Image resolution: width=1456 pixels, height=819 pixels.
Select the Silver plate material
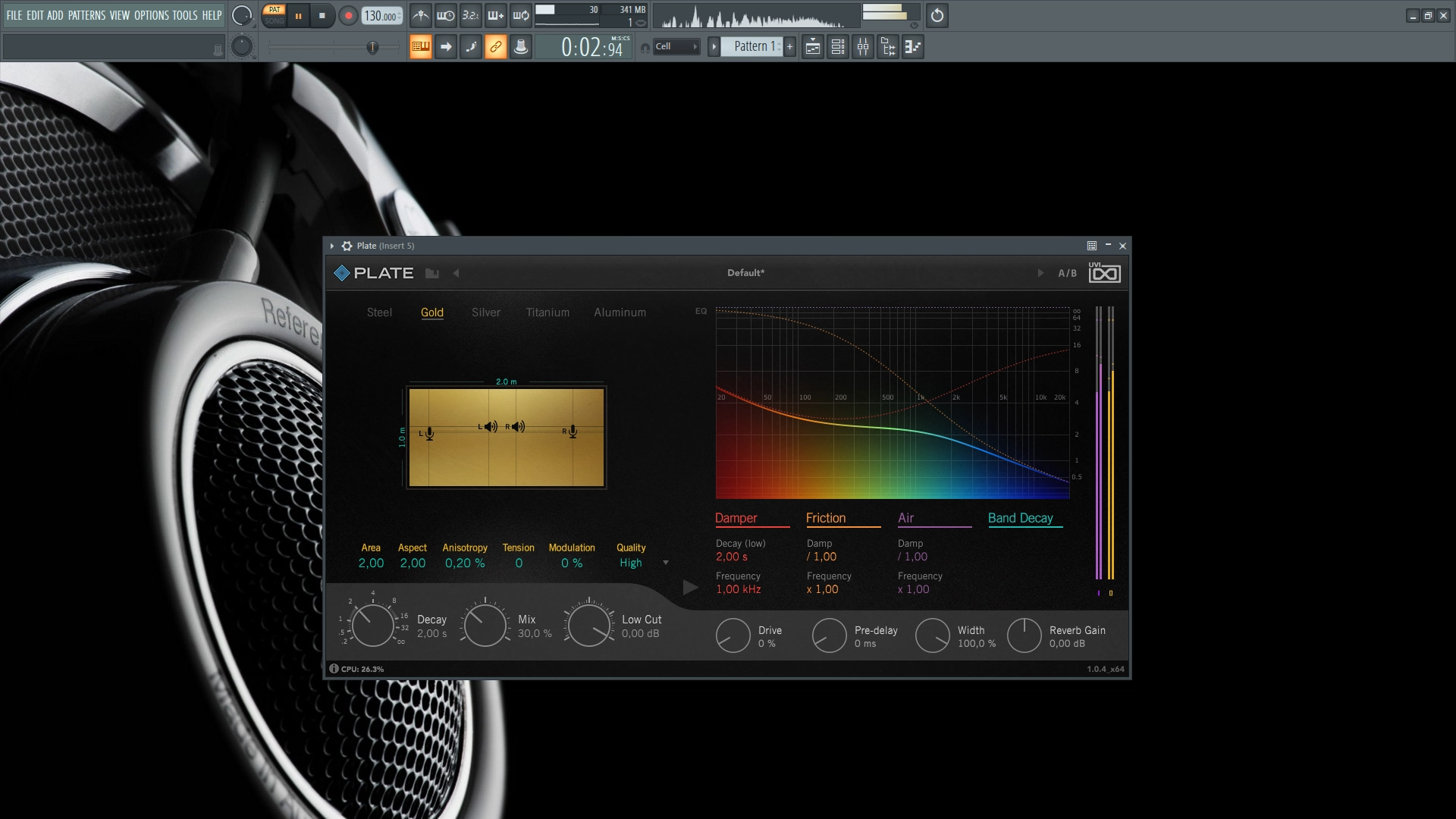(486, 312)
